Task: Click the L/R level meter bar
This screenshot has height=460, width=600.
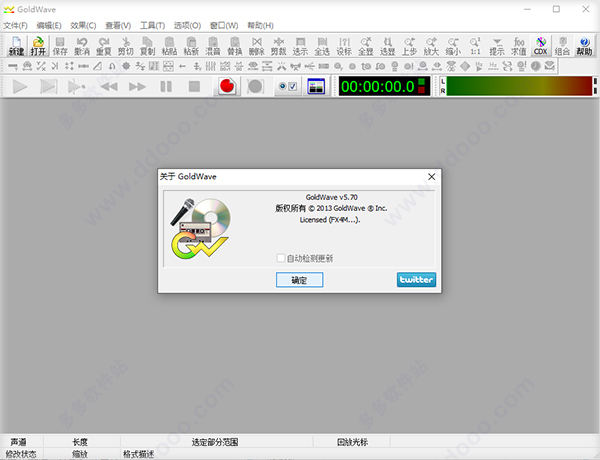Action: tap(518, 86)
